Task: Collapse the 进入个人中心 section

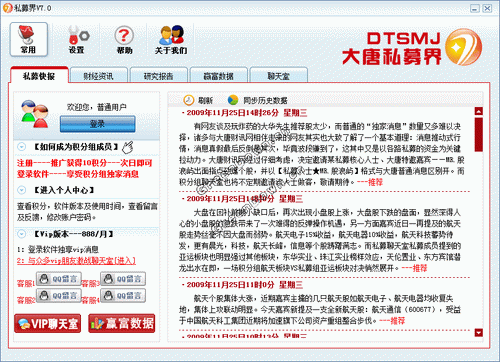Action: [x=22, y=190]
